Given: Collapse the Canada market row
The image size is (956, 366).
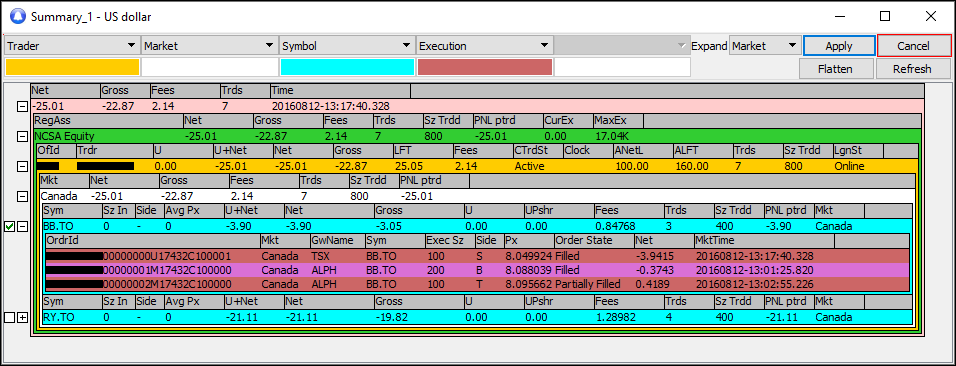Looking at the screenshot, I should (x=23, y=196).
